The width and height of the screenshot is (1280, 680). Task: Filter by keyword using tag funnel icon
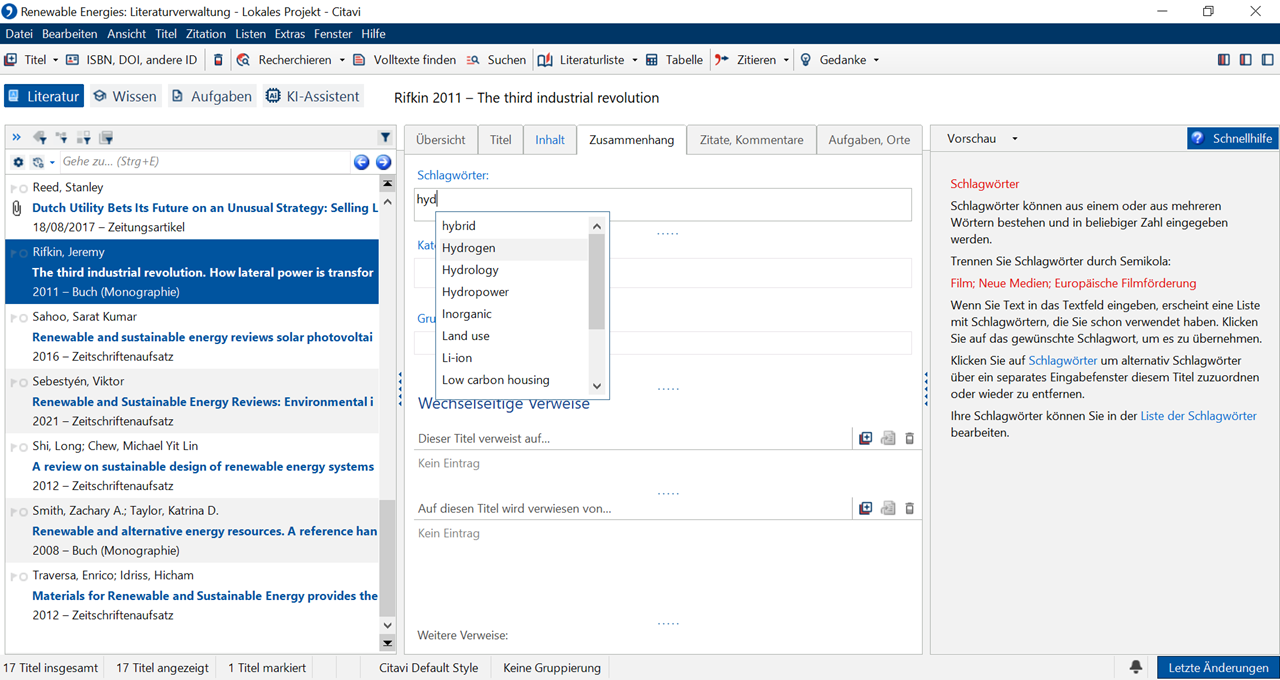pos(40,138)
